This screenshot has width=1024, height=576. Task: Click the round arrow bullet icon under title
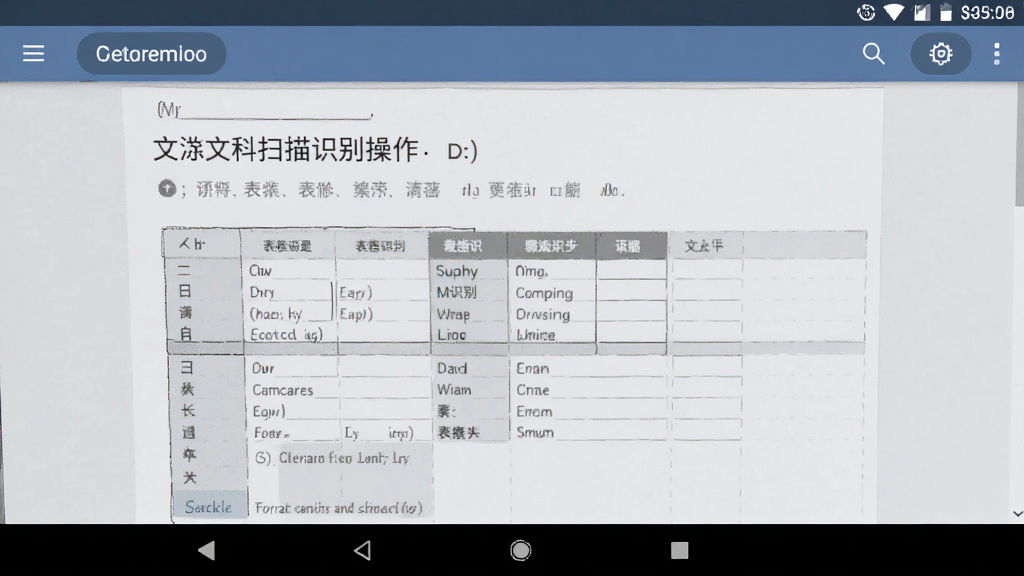click(167, 189)
